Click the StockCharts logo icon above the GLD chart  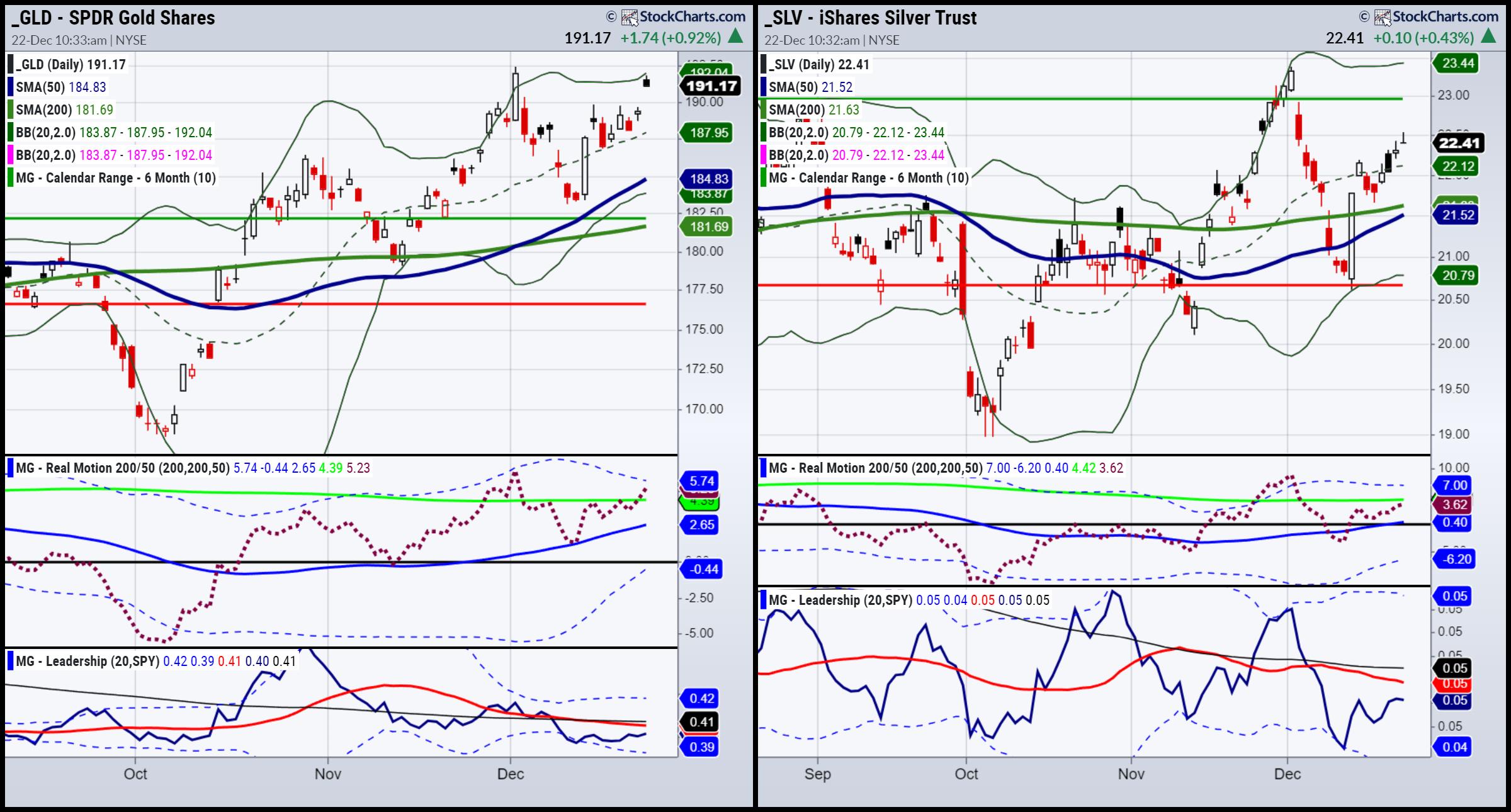click(630, 17)
